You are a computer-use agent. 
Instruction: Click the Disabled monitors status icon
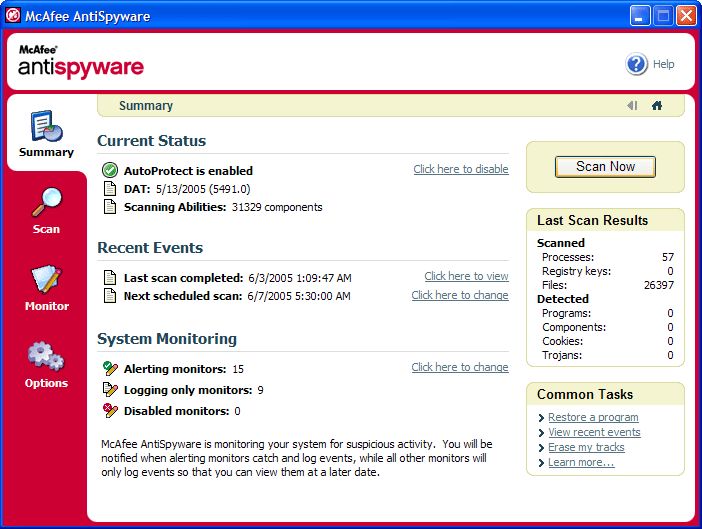110,410
